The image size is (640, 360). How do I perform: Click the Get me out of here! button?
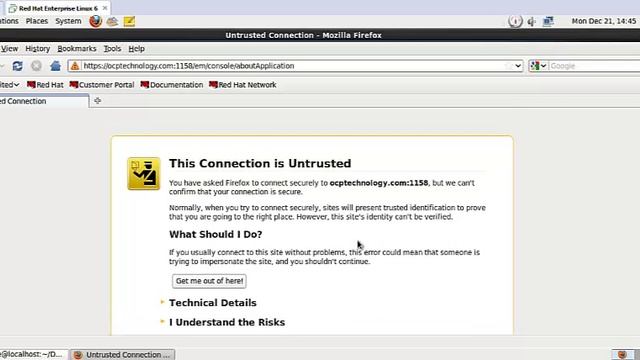click(x=209, y=281)
